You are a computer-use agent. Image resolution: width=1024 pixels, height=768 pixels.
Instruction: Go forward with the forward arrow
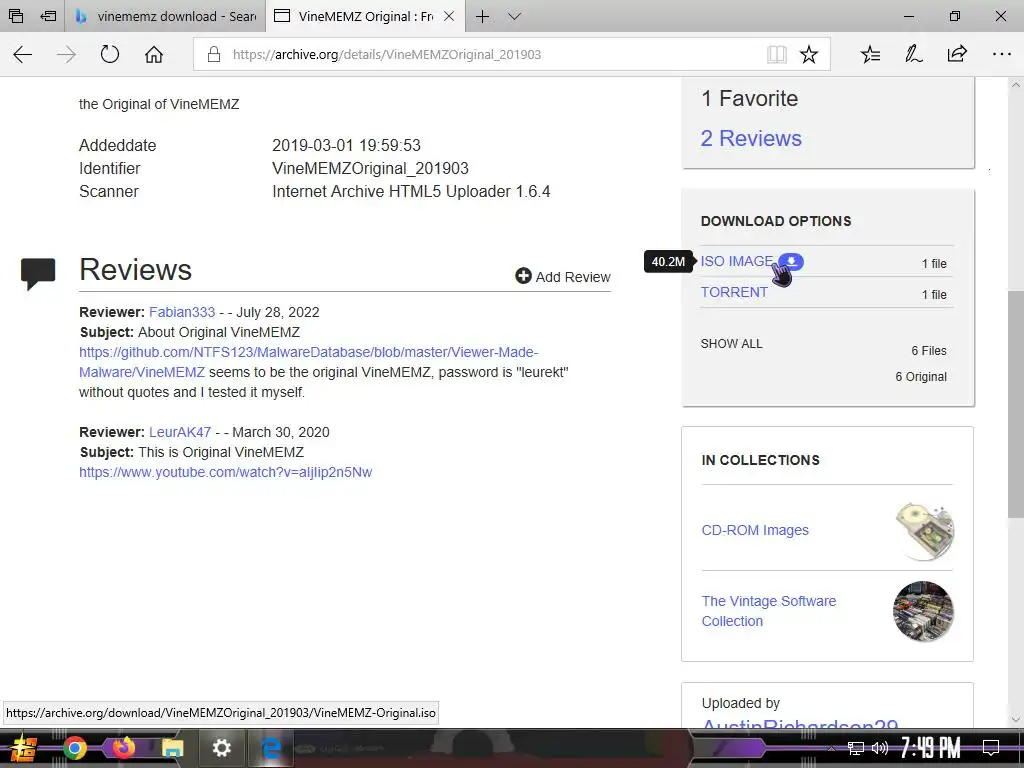(66, 54)
